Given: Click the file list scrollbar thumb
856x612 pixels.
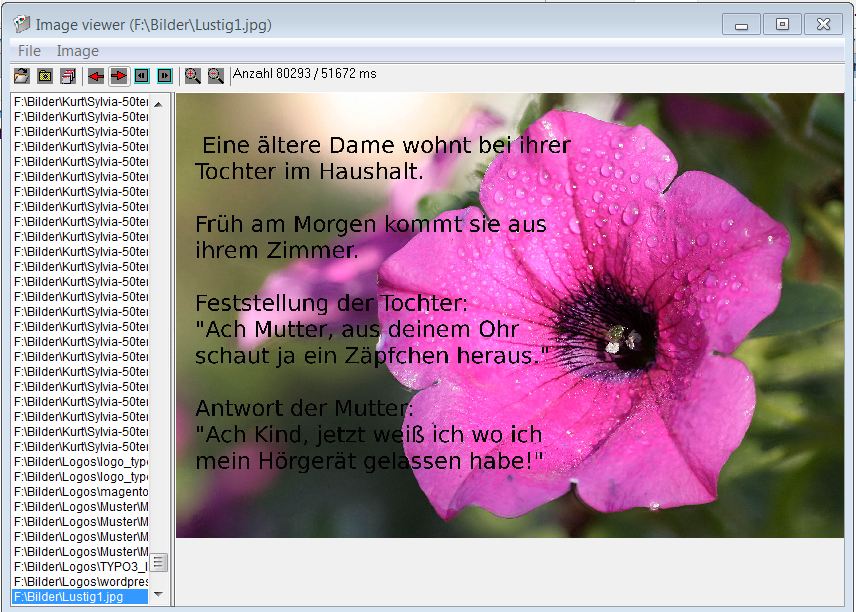Looking at the screenshot, I should [158, 563].
